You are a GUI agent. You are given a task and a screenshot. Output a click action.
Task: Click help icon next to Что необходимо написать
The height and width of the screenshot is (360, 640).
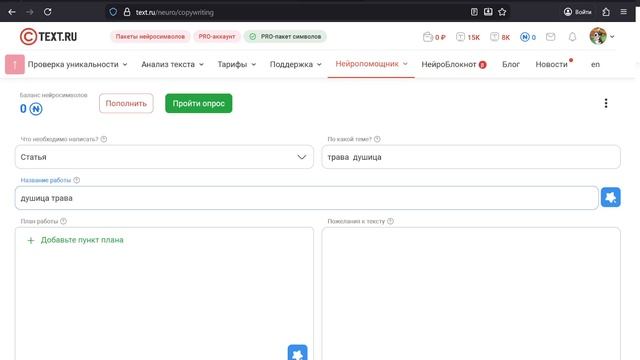pyautogui.click(x=104, y=139)
